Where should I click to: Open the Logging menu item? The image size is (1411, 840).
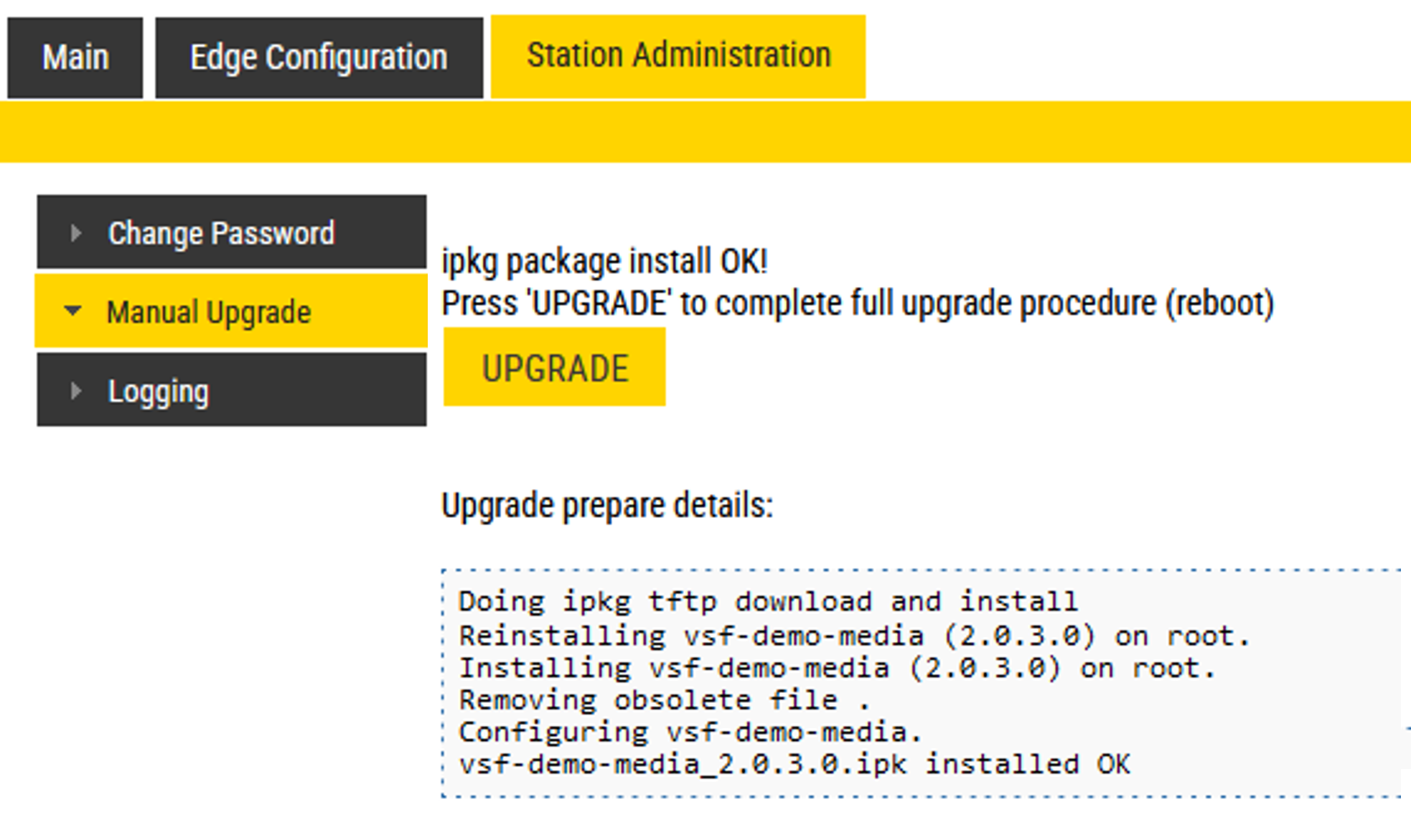pyautogui.click(x=159, y=392)
